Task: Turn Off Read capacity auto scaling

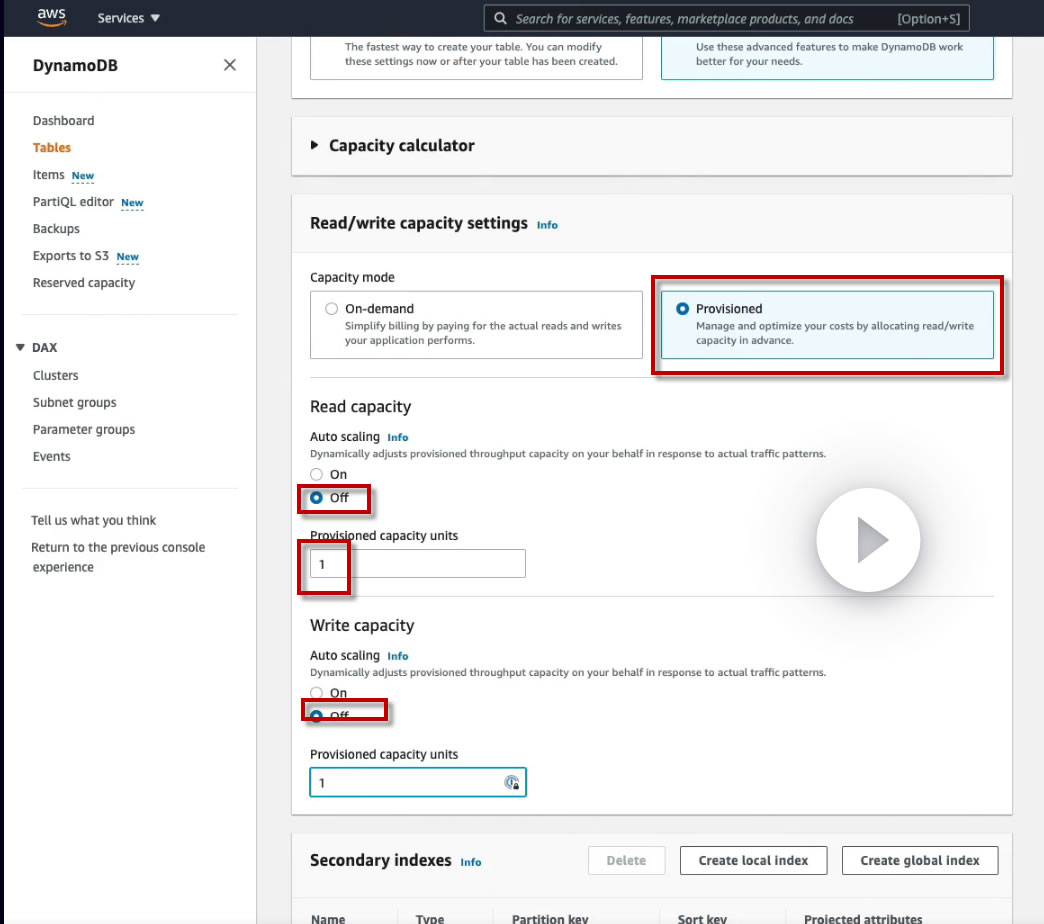Action: 316,497
